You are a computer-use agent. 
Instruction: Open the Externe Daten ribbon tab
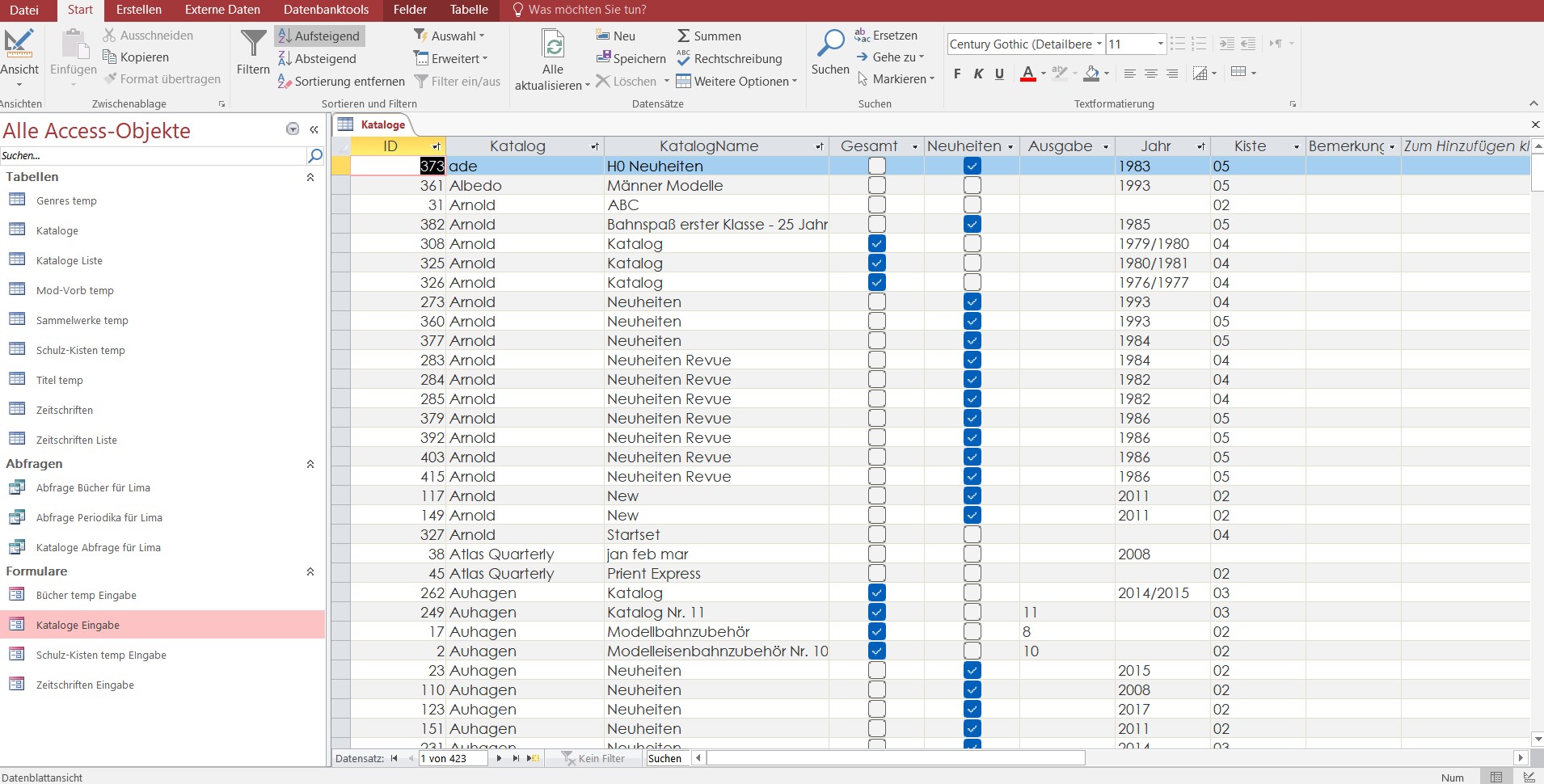point(222,10)
